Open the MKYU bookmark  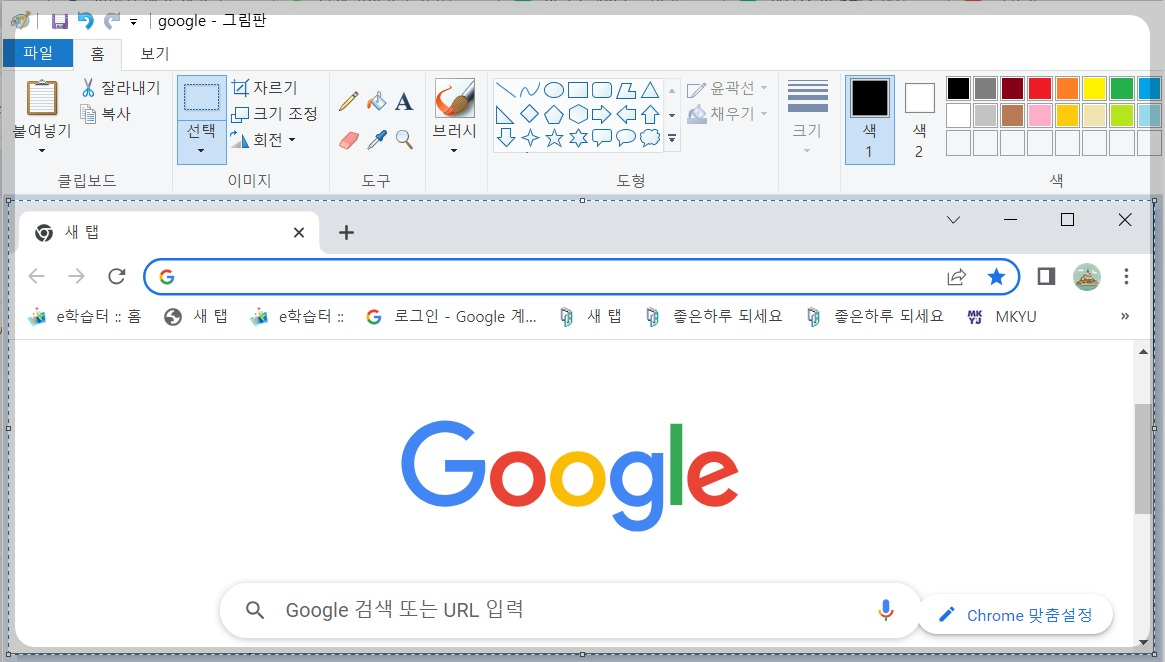[1002, 317]
